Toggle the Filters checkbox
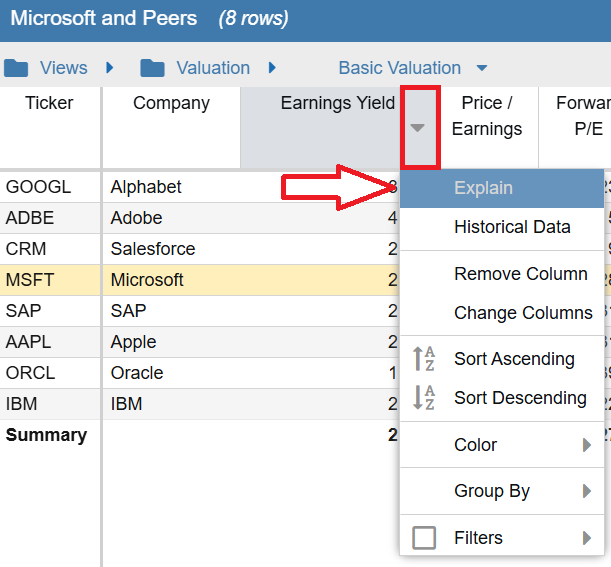Viewport: 611px width, 567px height. [x=424, y=538]
